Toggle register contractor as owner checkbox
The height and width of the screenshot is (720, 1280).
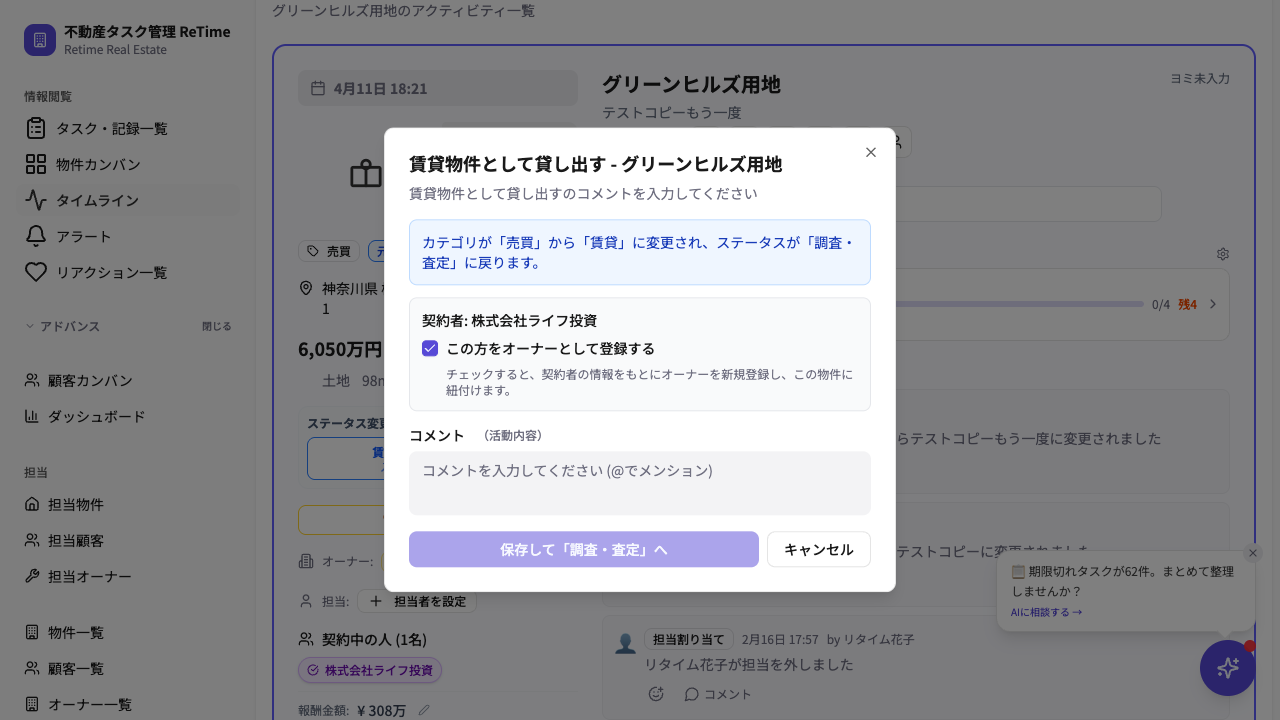tap(430, 349)
